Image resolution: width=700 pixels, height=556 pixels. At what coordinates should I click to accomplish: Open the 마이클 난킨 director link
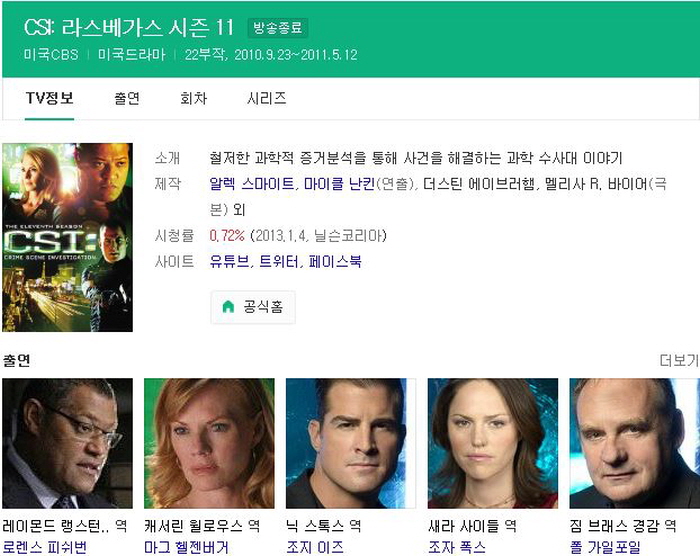[339, 184]
